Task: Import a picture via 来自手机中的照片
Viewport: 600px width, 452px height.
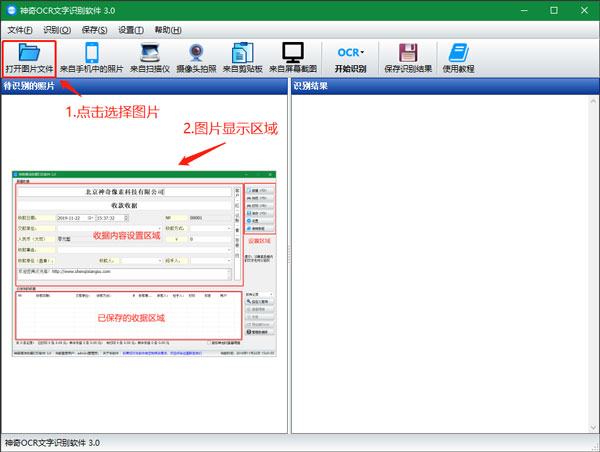Action: pyautogui.click(x=92, y=59)
